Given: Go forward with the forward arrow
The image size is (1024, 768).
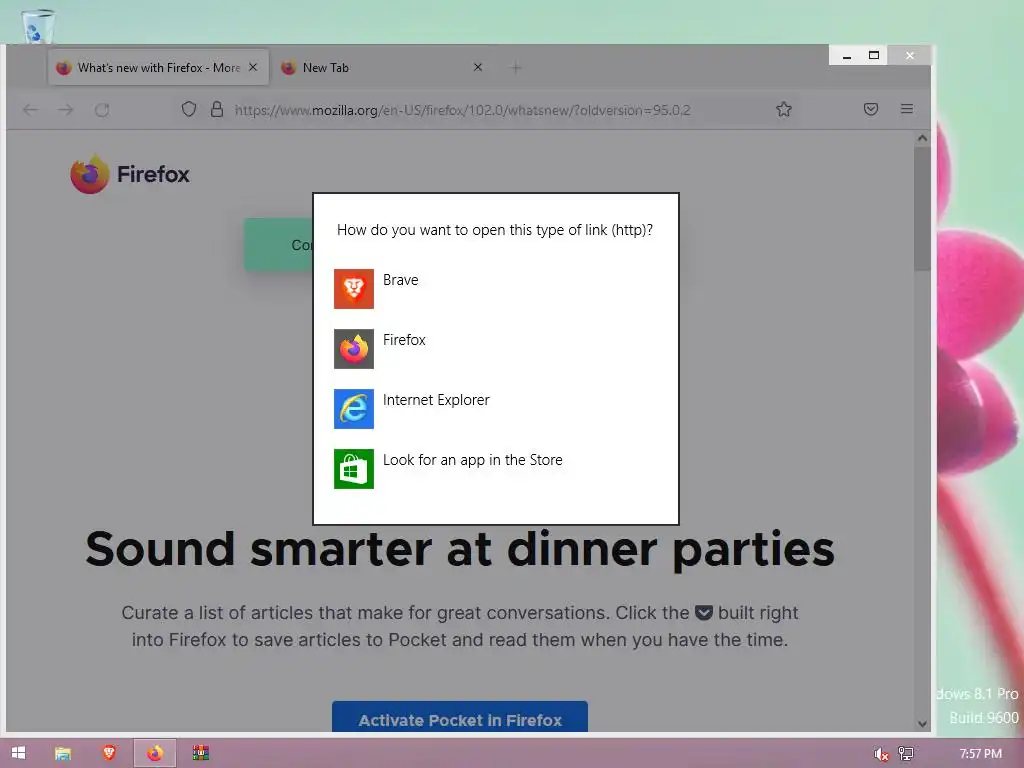Looking at the screenshot, I should 65,110.
